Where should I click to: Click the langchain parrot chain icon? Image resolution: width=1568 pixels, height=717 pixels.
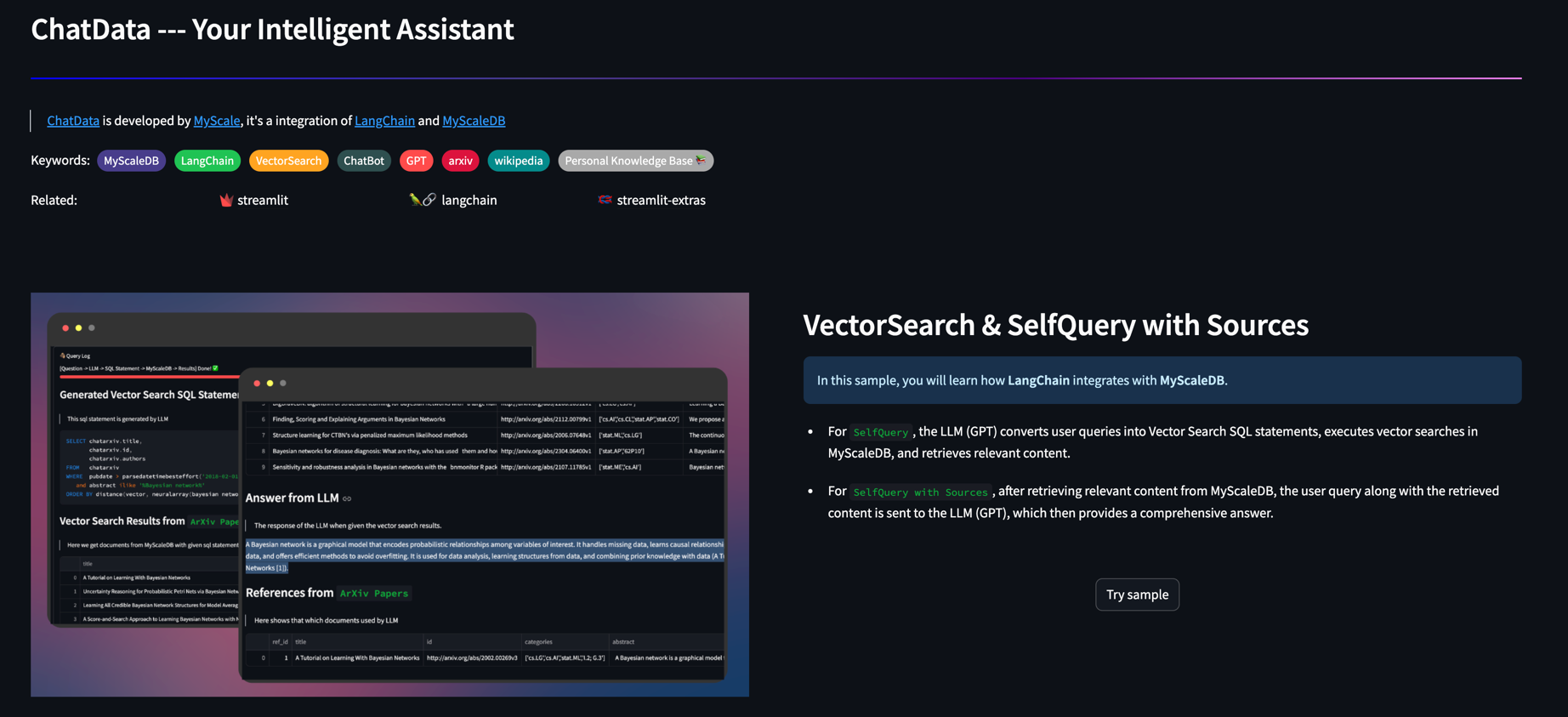tap(423, 200)
